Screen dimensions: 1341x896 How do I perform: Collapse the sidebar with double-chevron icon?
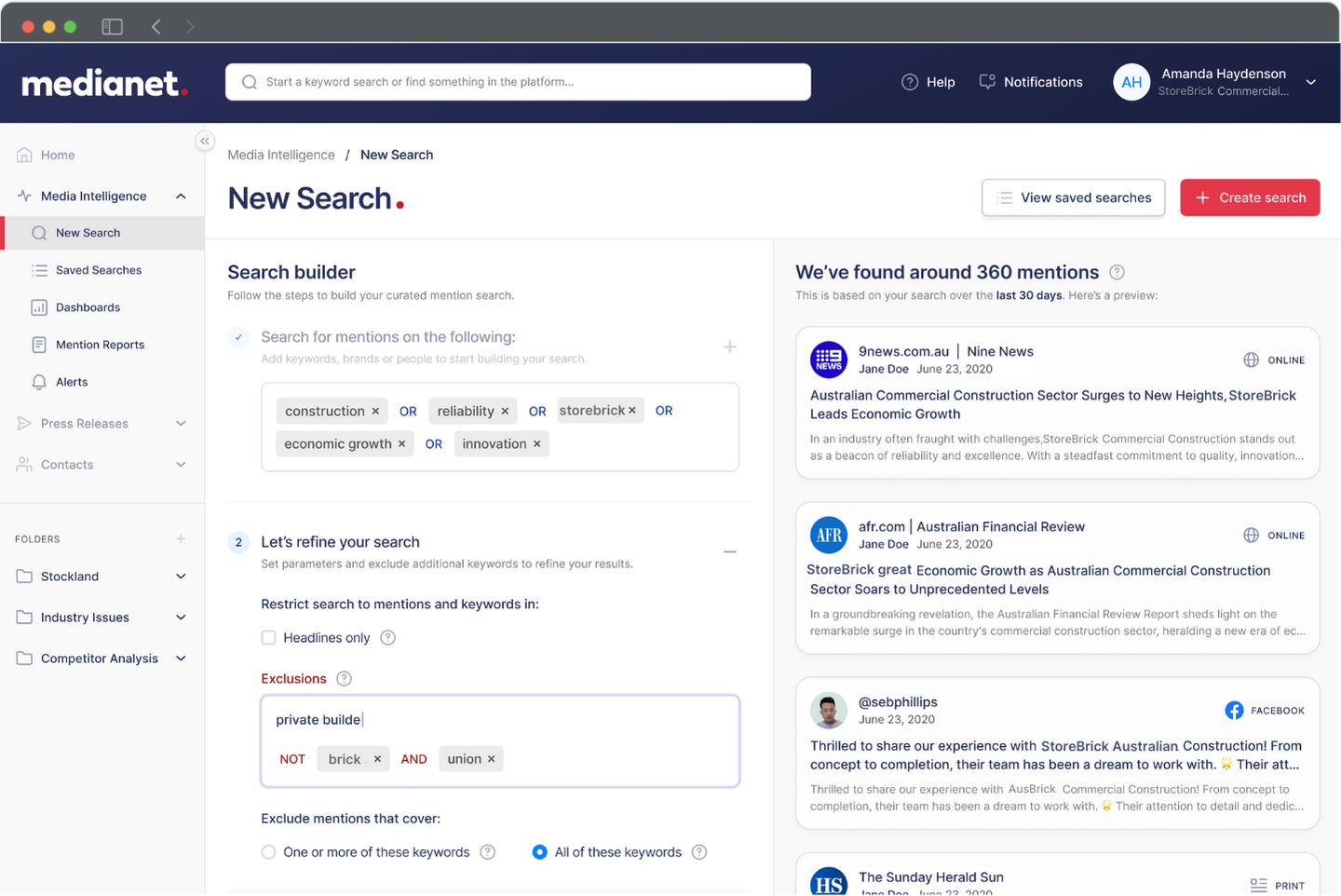point(205,141)
